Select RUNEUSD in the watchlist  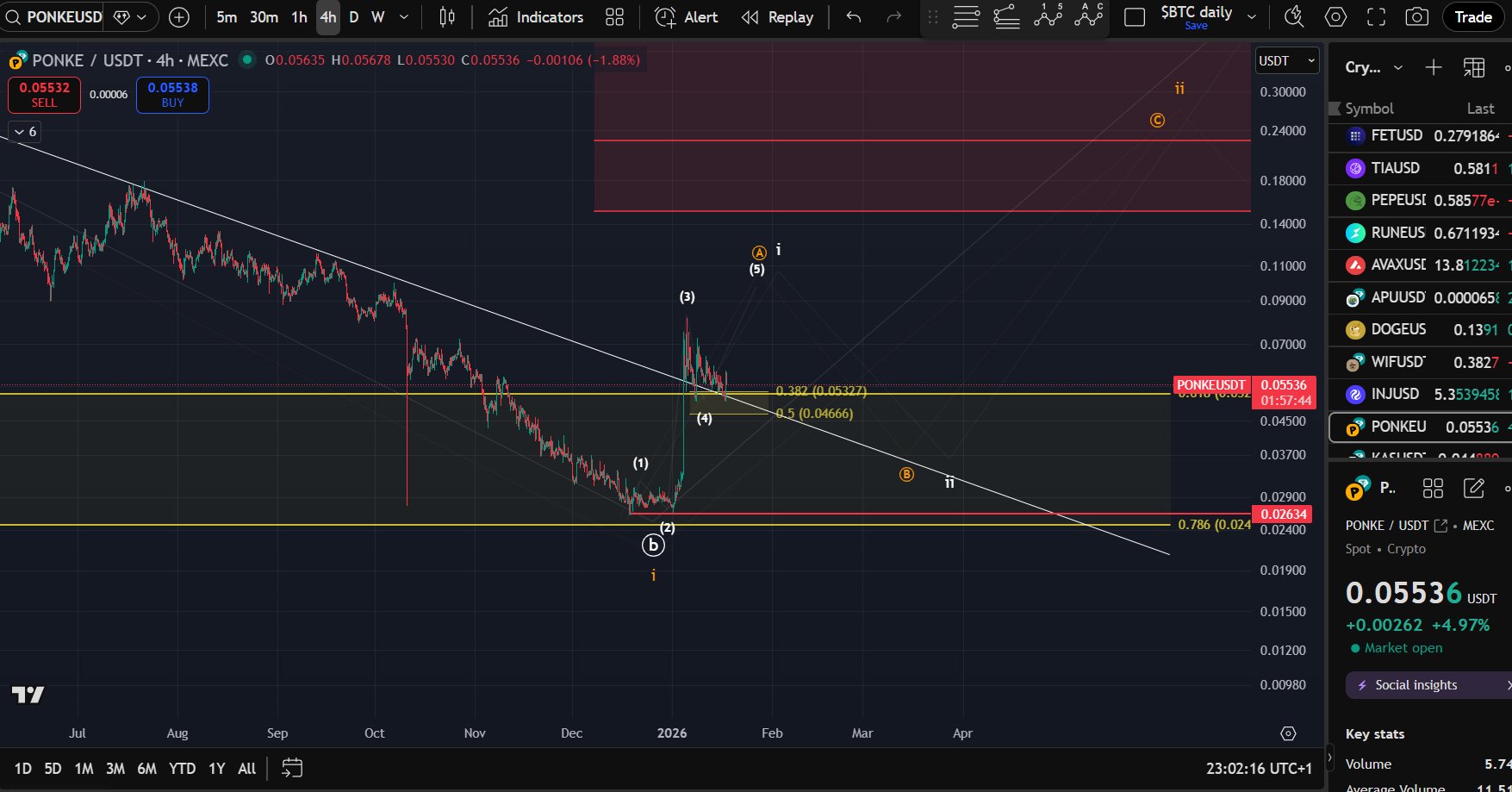point(1420,233)
